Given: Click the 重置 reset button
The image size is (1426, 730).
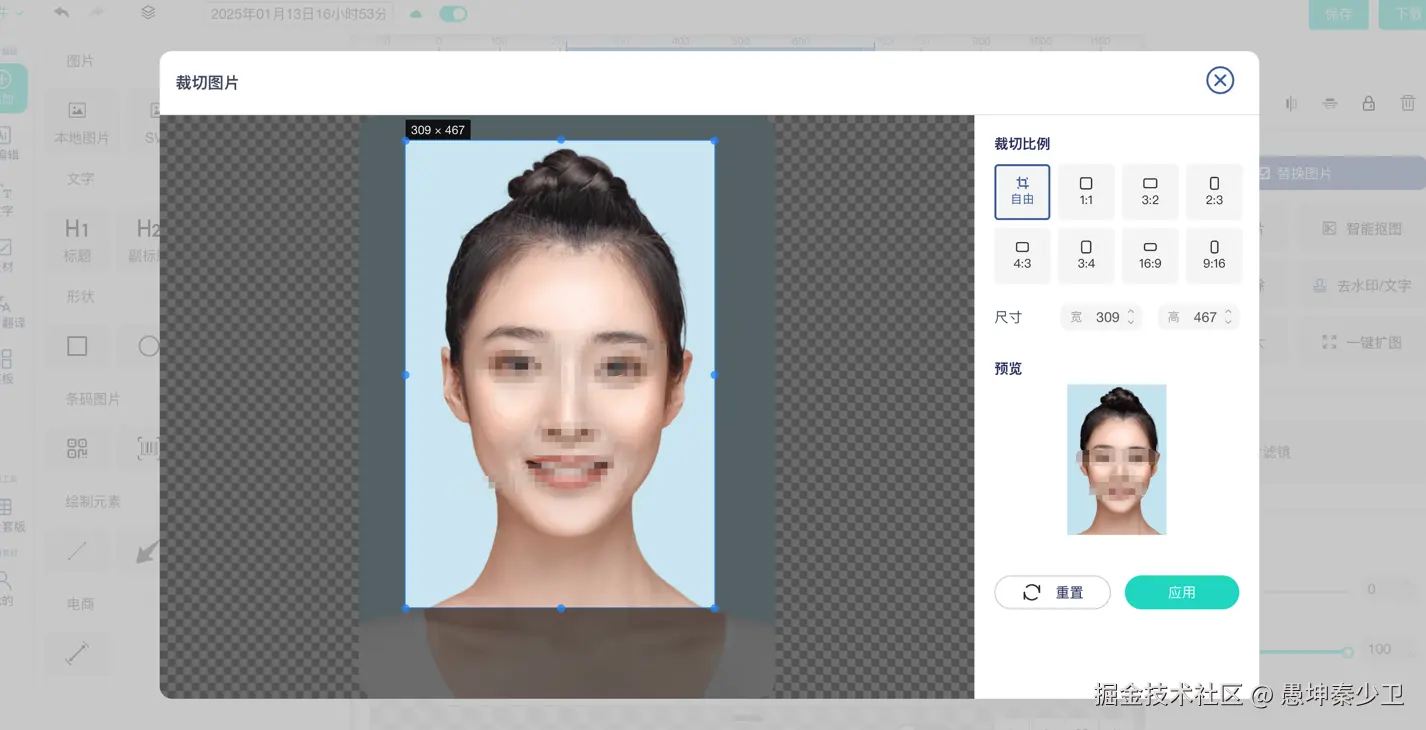Looking at the screenshot, I should [x=1052, y=592].
